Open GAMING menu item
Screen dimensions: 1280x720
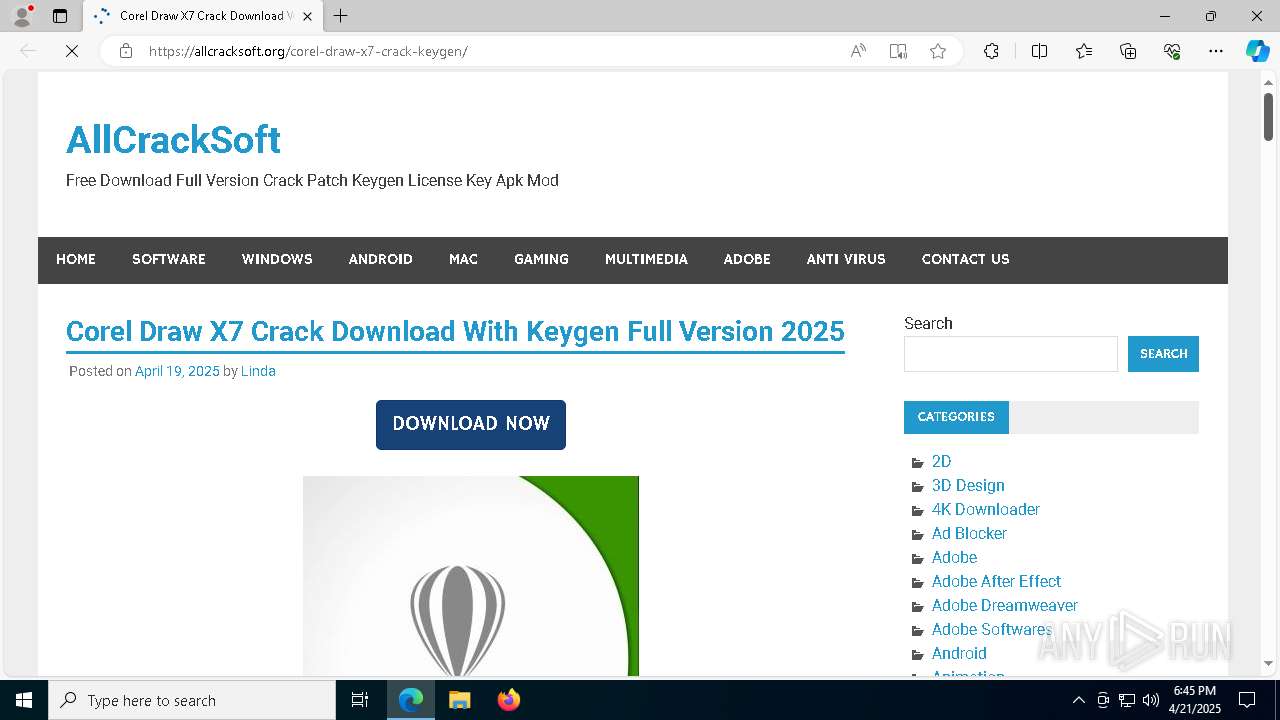click(541, 259)
